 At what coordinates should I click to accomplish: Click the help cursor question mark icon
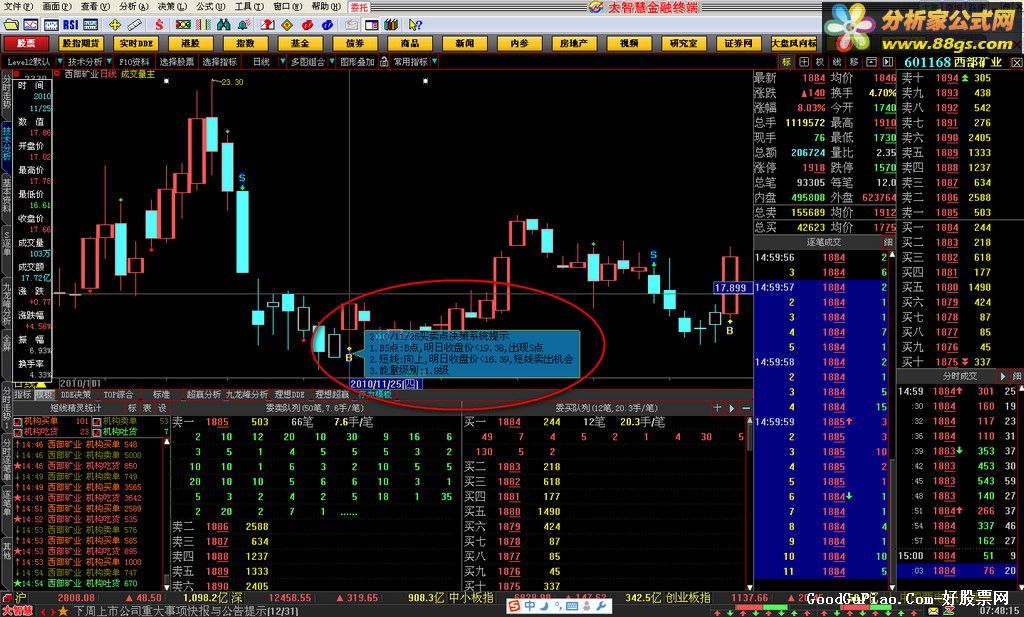pos(415,25)
